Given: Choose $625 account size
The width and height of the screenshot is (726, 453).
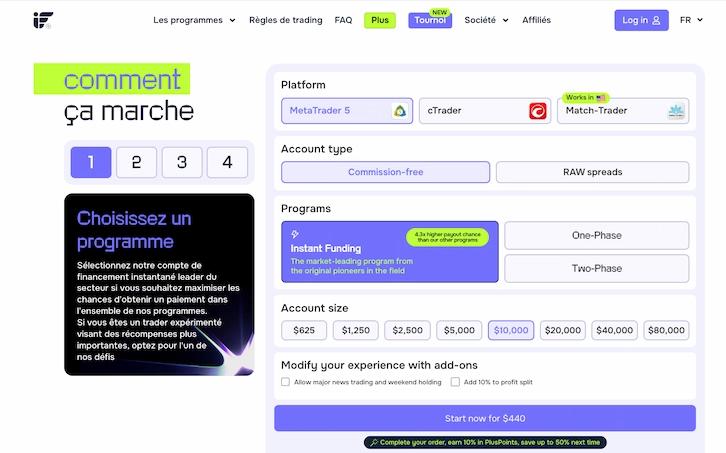Looking at the screenshot, I should point(304,330).
